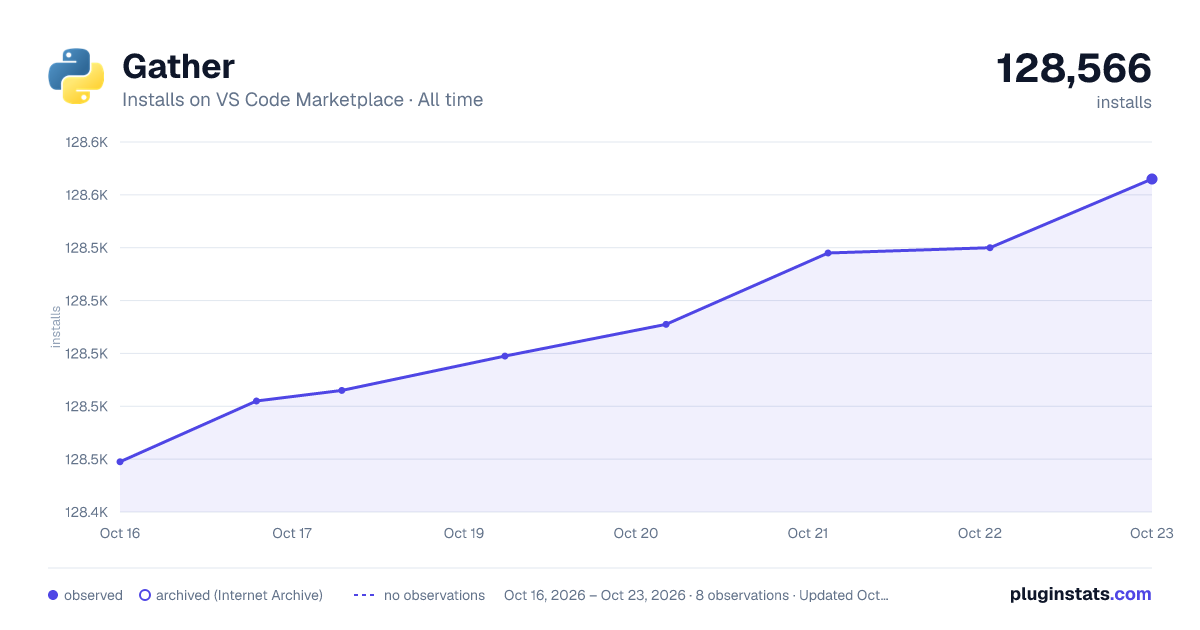This screenshot has width=1200, height=630.
Task: Click the Python logo icon
Action: coord(77,76)
